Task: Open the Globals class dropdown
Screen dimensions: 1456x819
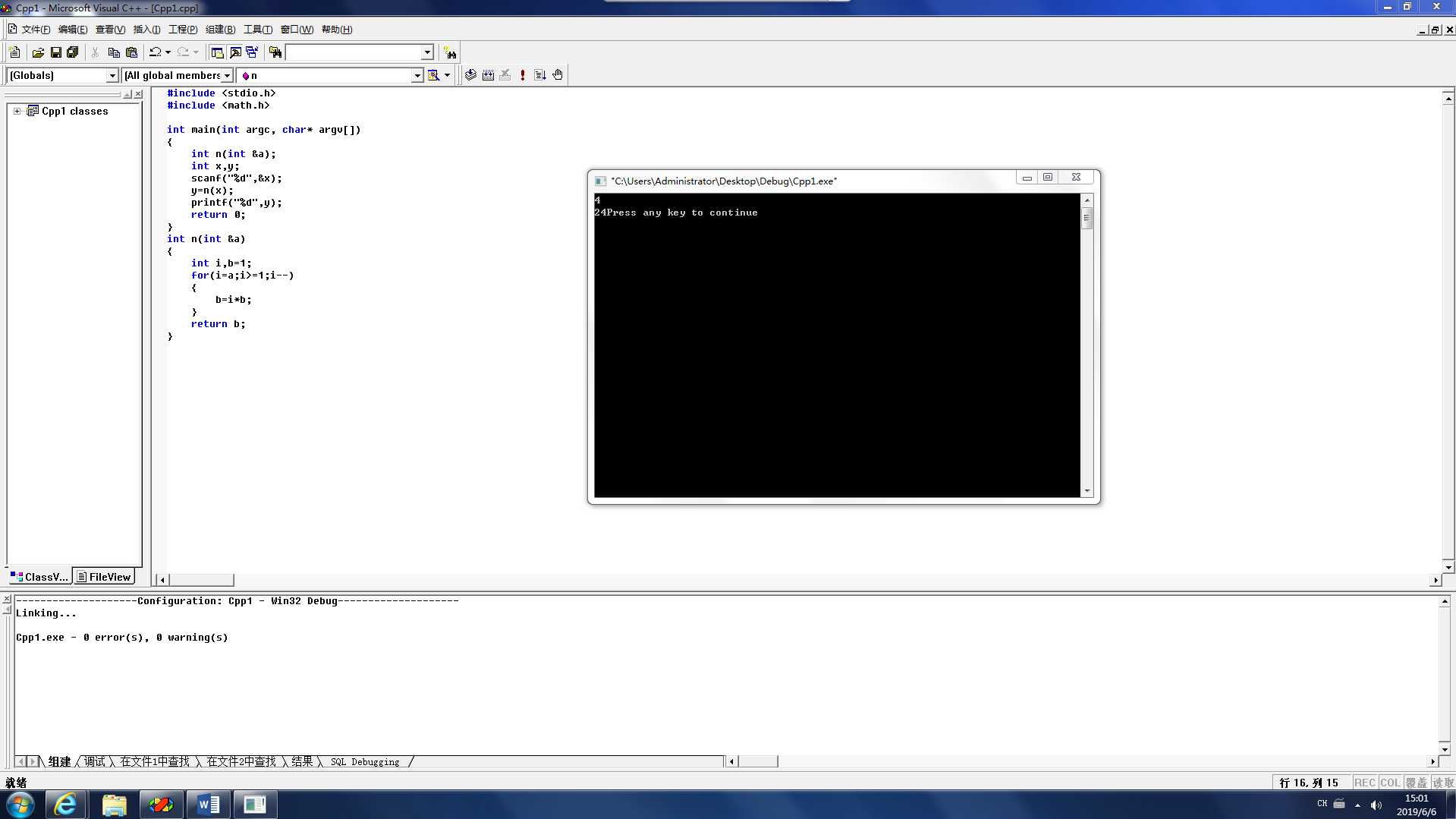Action: coord(112,75)
